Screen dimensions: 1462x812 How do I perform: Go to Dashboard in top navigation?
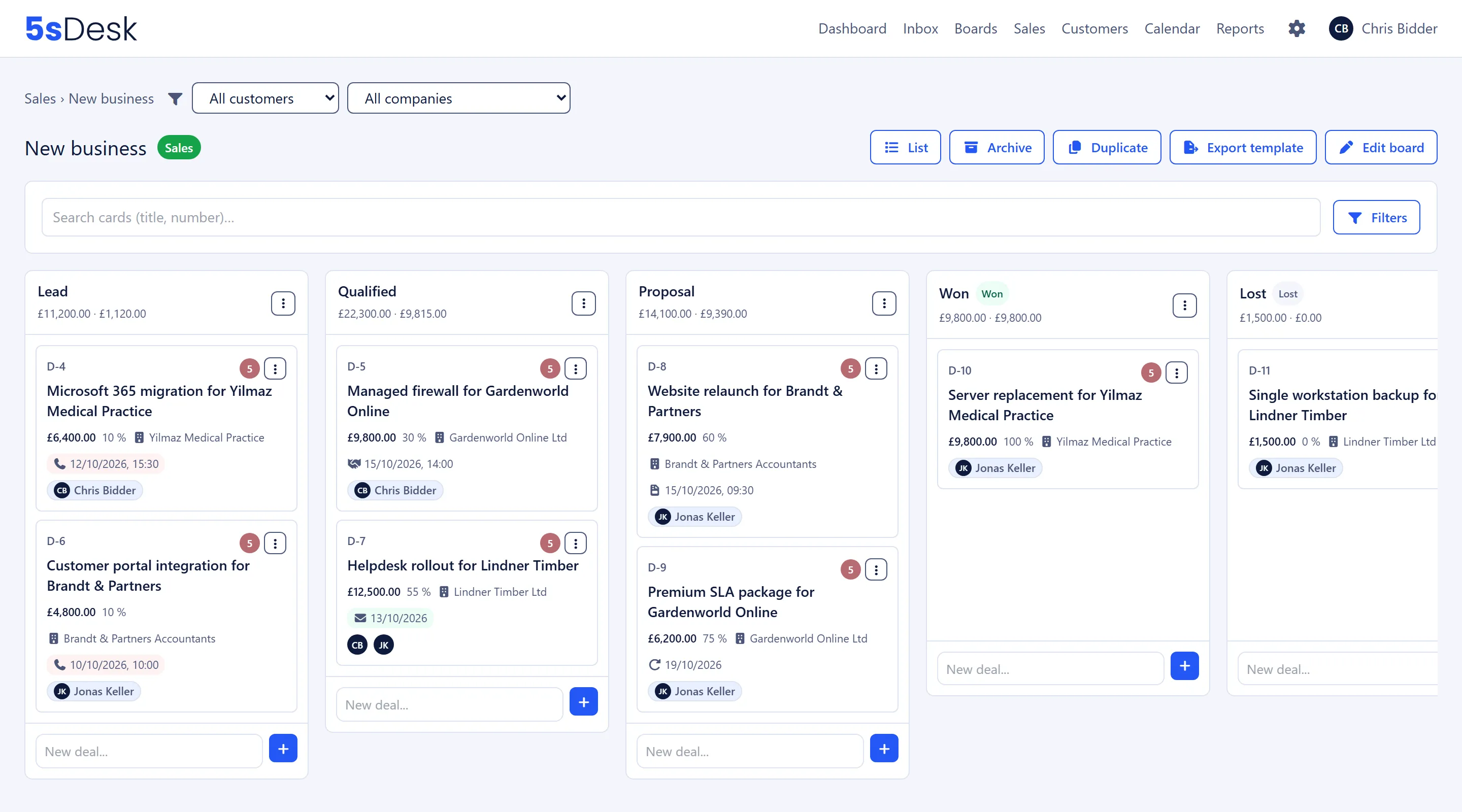[852, 28]
